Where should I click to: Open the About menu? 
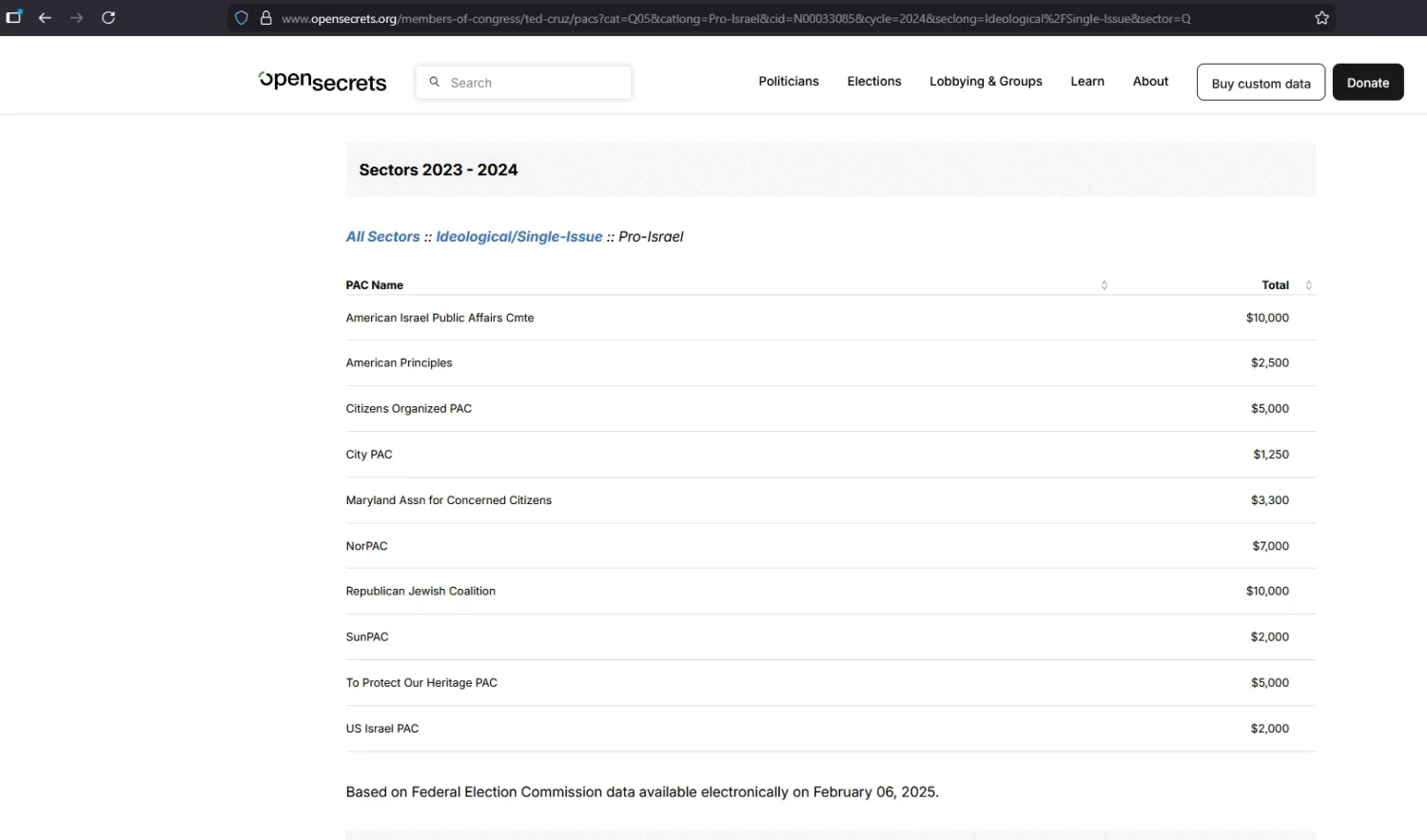1150,82
